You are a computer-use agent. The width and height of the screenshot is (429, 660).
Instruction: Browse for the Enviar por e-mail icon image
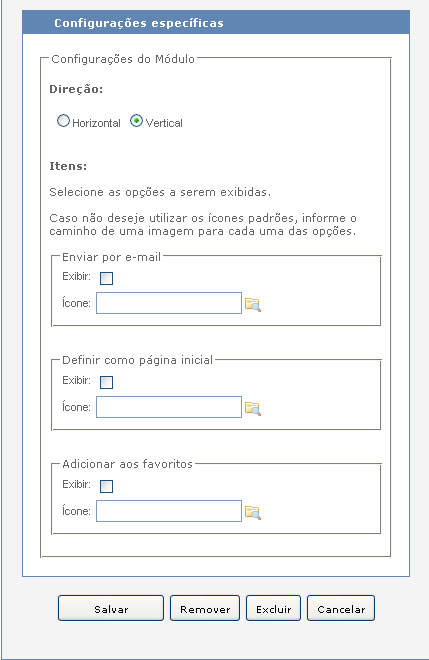click(253, 304)
